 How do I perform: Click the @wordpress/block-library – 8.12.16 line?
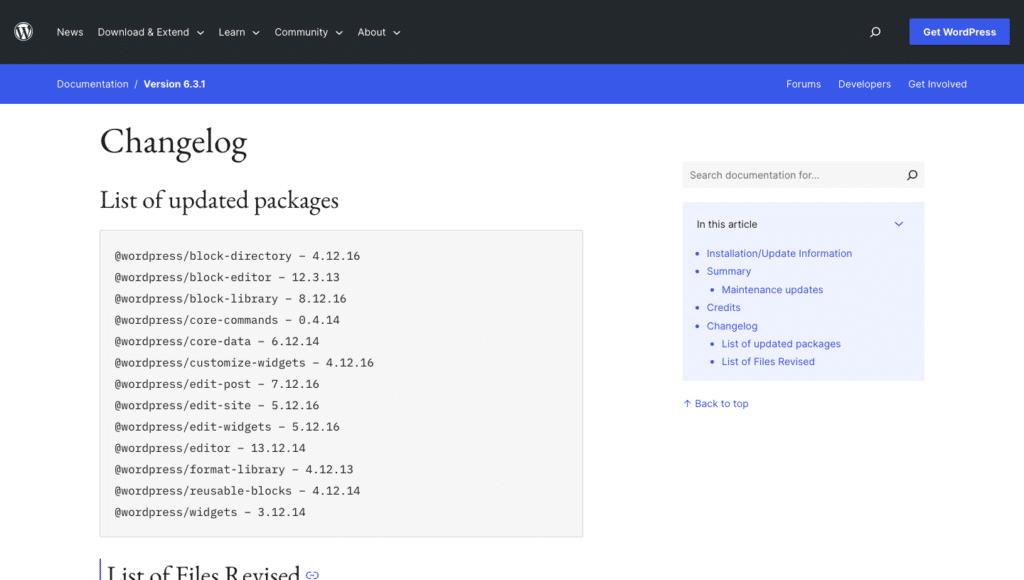[x=230, y=298]
